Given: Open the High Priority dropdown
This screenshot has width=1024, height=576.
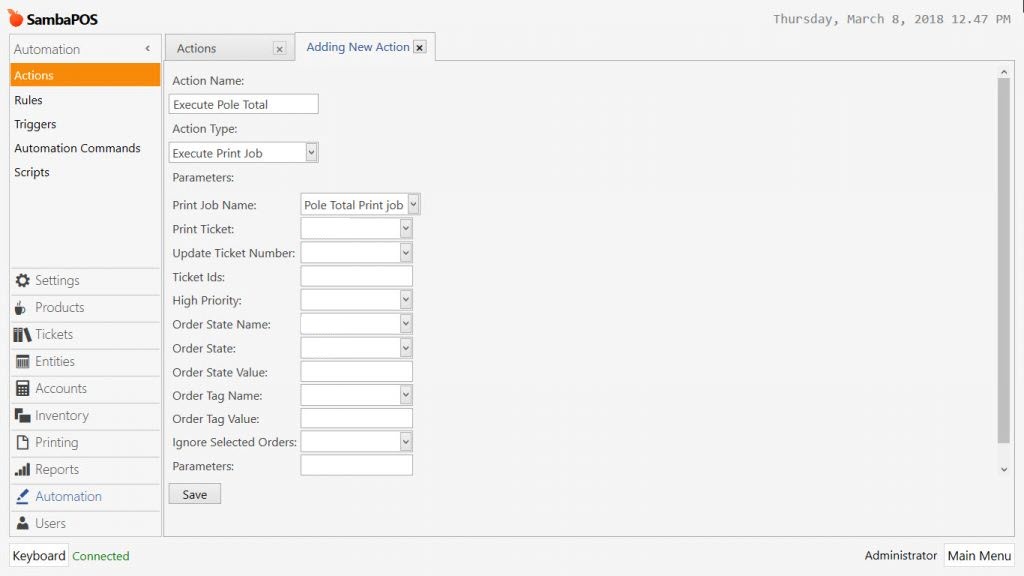Looking at the screenshot, I should 404,299.
